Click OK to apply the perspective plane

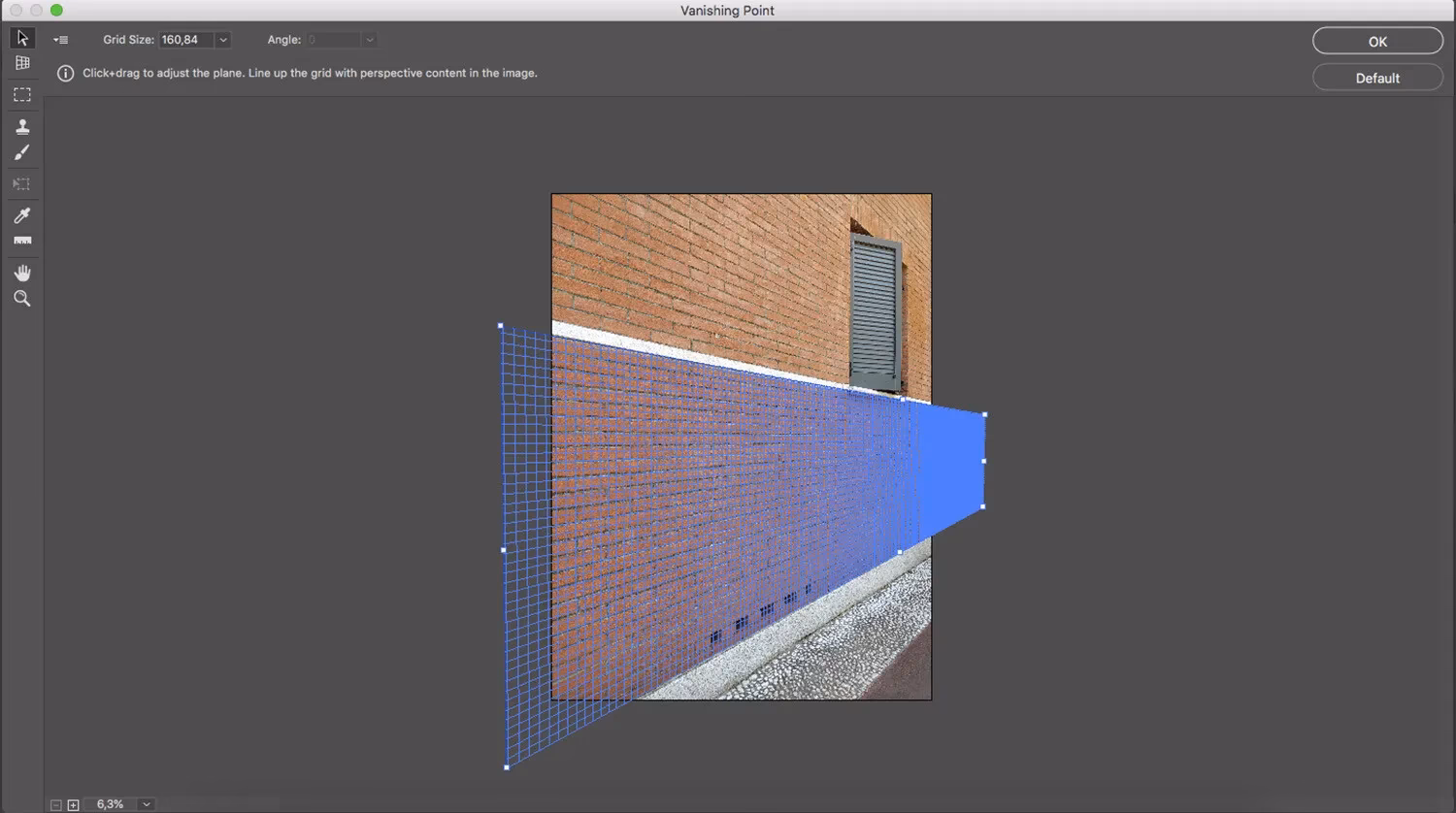[x=1377, y=41]
